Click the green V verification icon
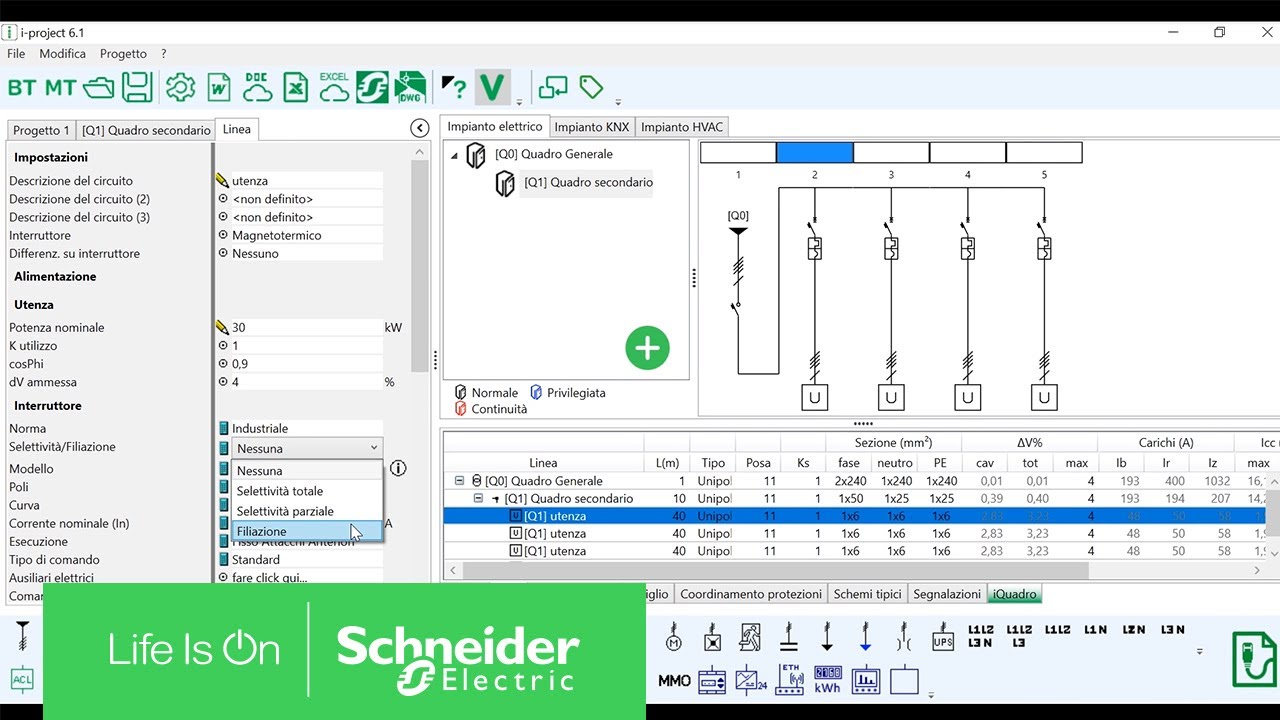The image size is (1280, 720). coord(492,87)
